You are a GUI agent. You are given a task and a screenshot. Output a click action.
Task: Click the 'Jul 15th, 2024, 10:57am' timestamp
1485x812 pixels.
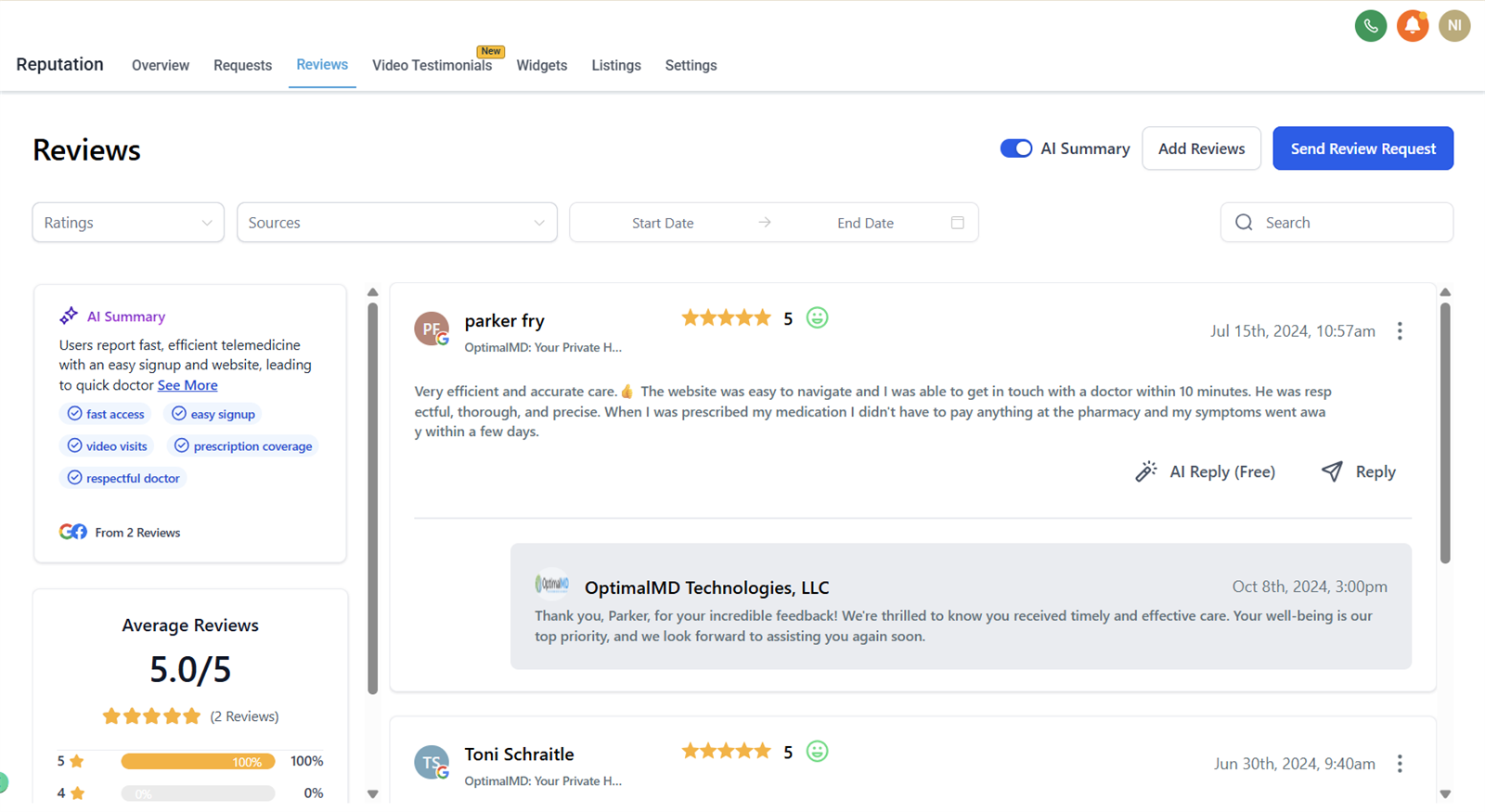[1293, 330]
